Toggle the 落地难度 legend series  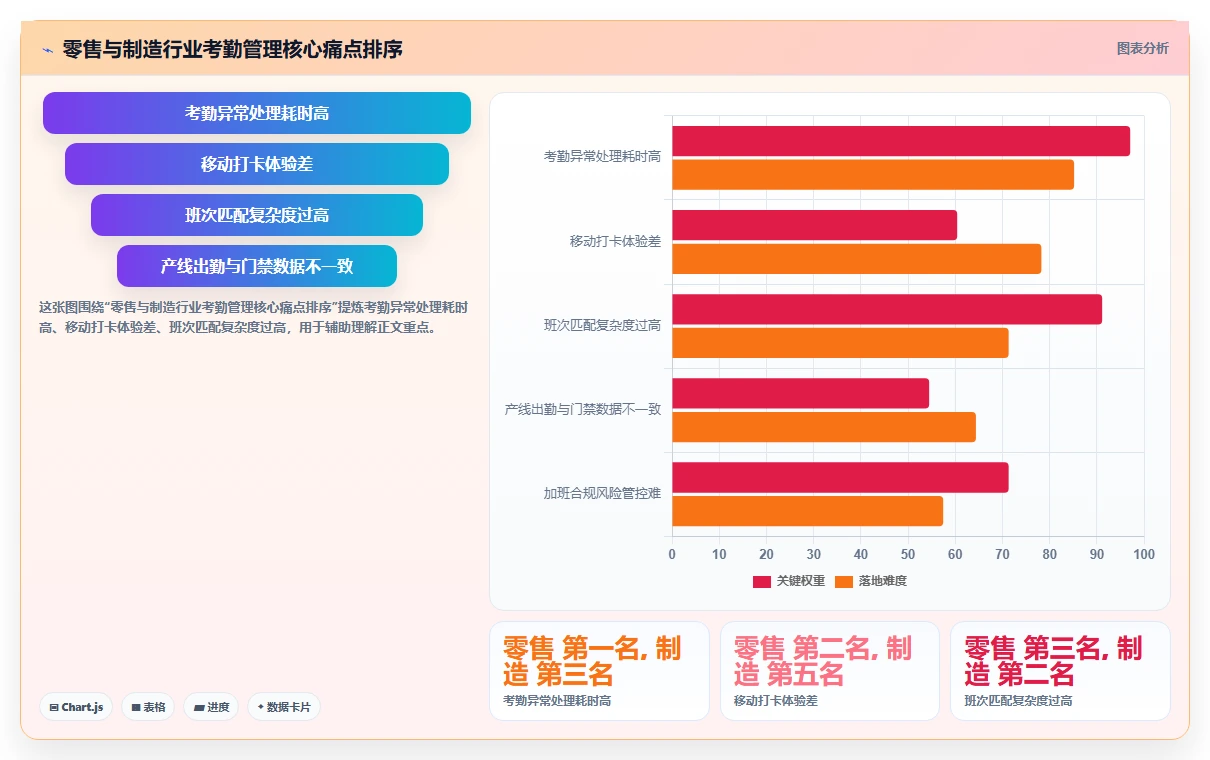click(x=870, y=581)
